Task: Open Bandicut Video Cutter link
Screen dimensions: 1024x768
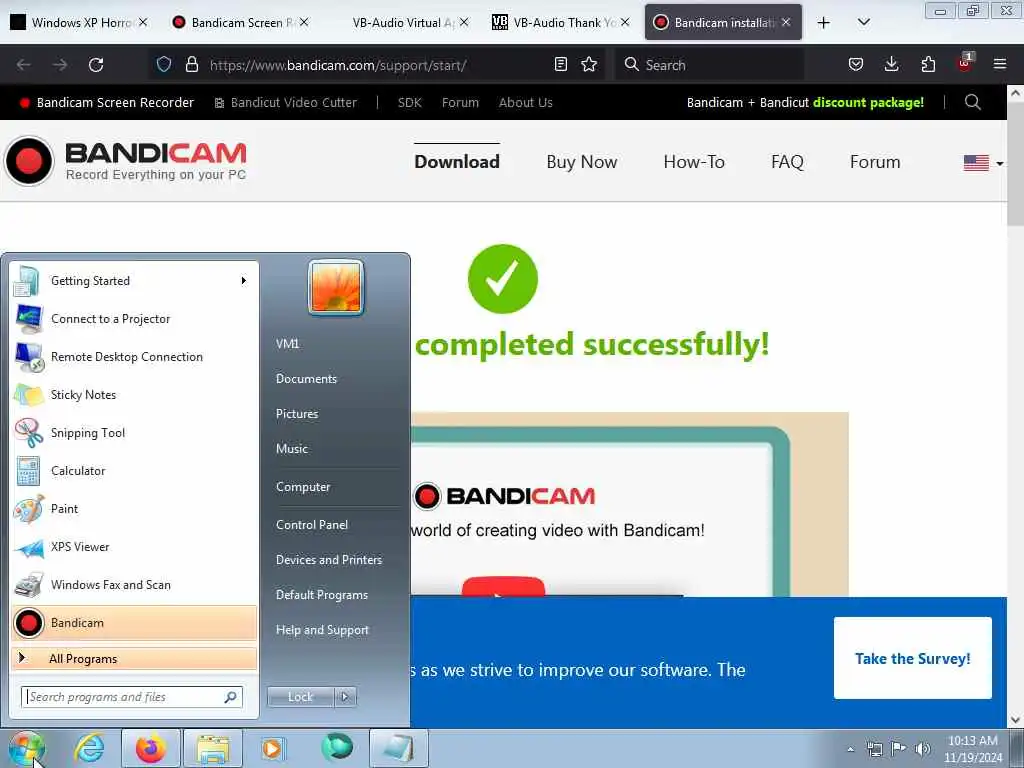Action: pos(286,103)
